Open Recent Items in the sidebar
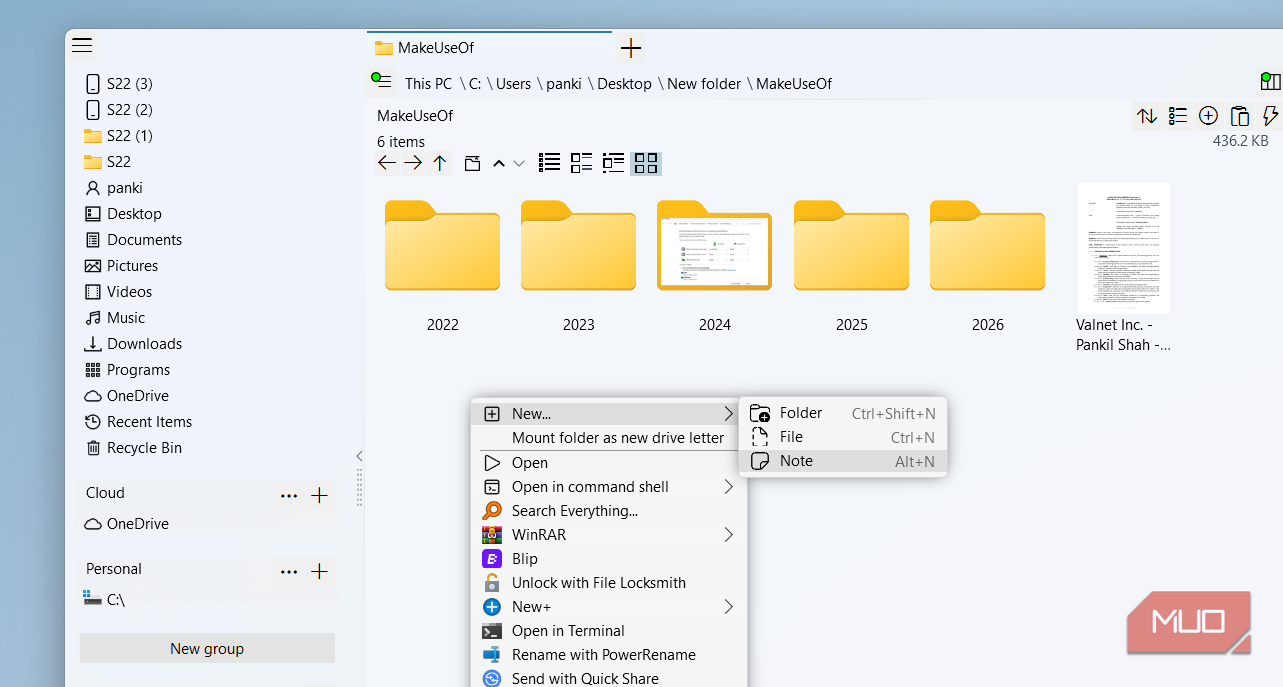Viewport: 1283px width, 687px height. (138, 422)
